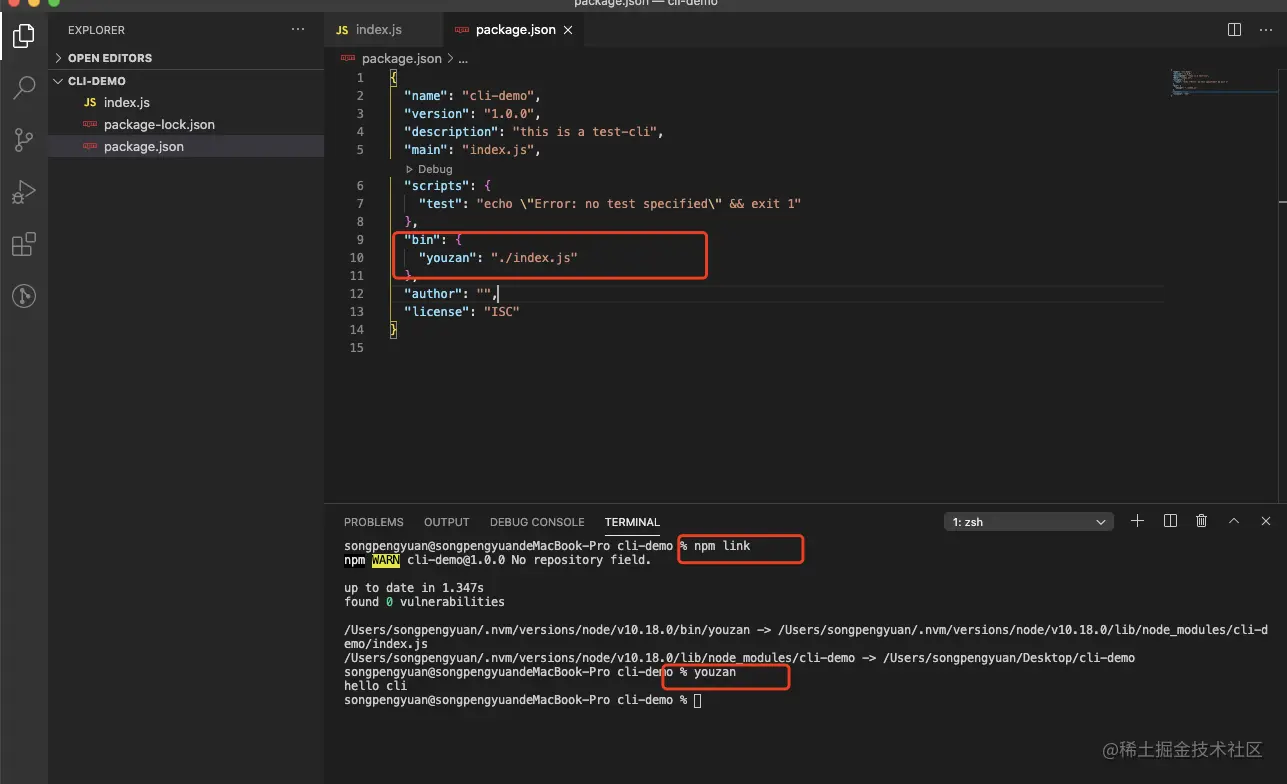
Task: Open package-lock.json in the file tree
Action: (186, 125)
